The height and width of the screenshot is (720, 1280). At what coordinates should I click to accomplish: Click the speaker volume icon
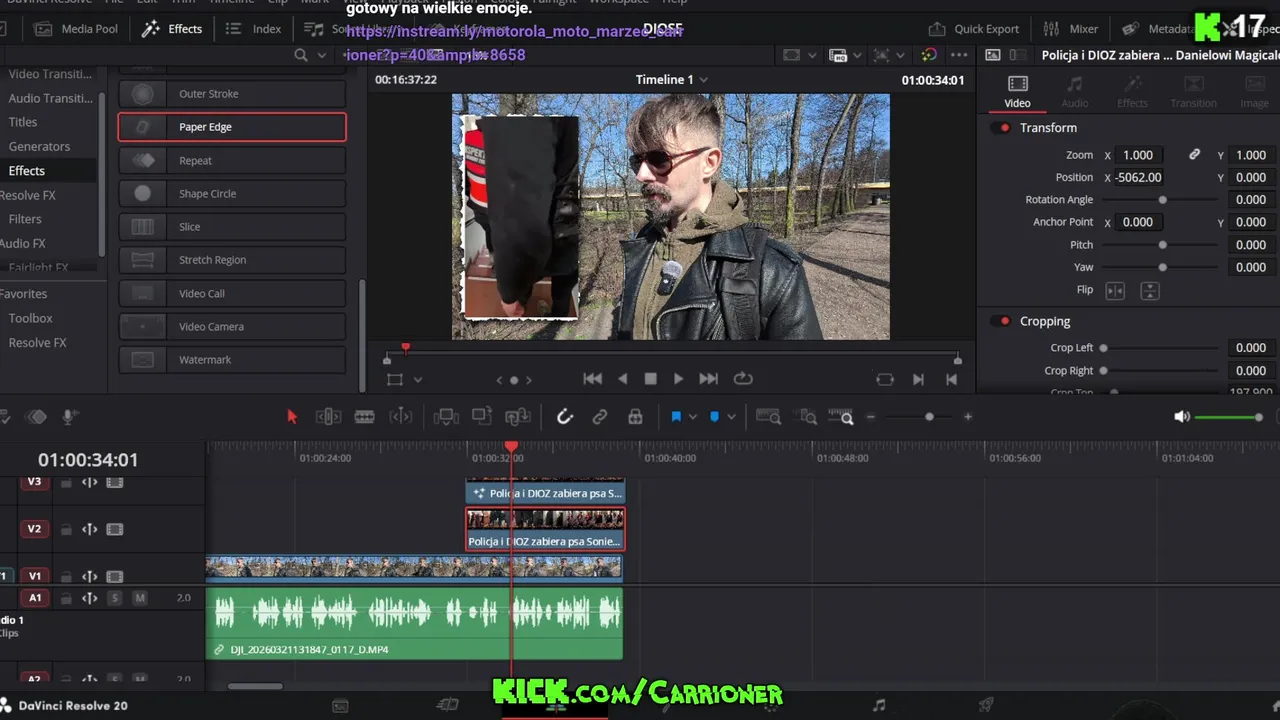click(x=1182, y=417)
